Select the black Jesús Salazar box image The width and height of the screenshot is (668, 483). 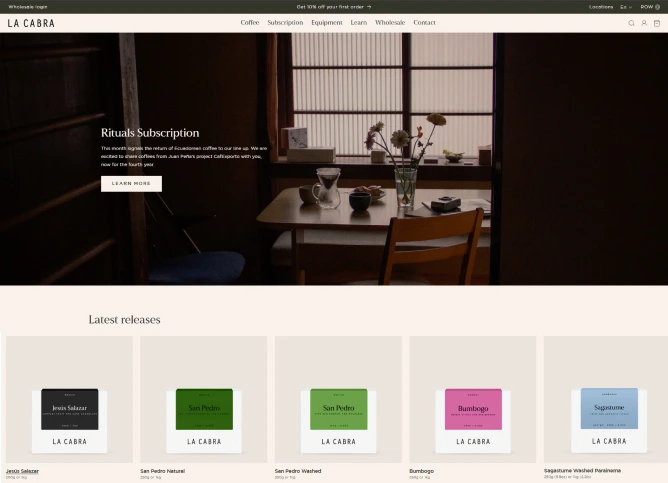(69, 399)
